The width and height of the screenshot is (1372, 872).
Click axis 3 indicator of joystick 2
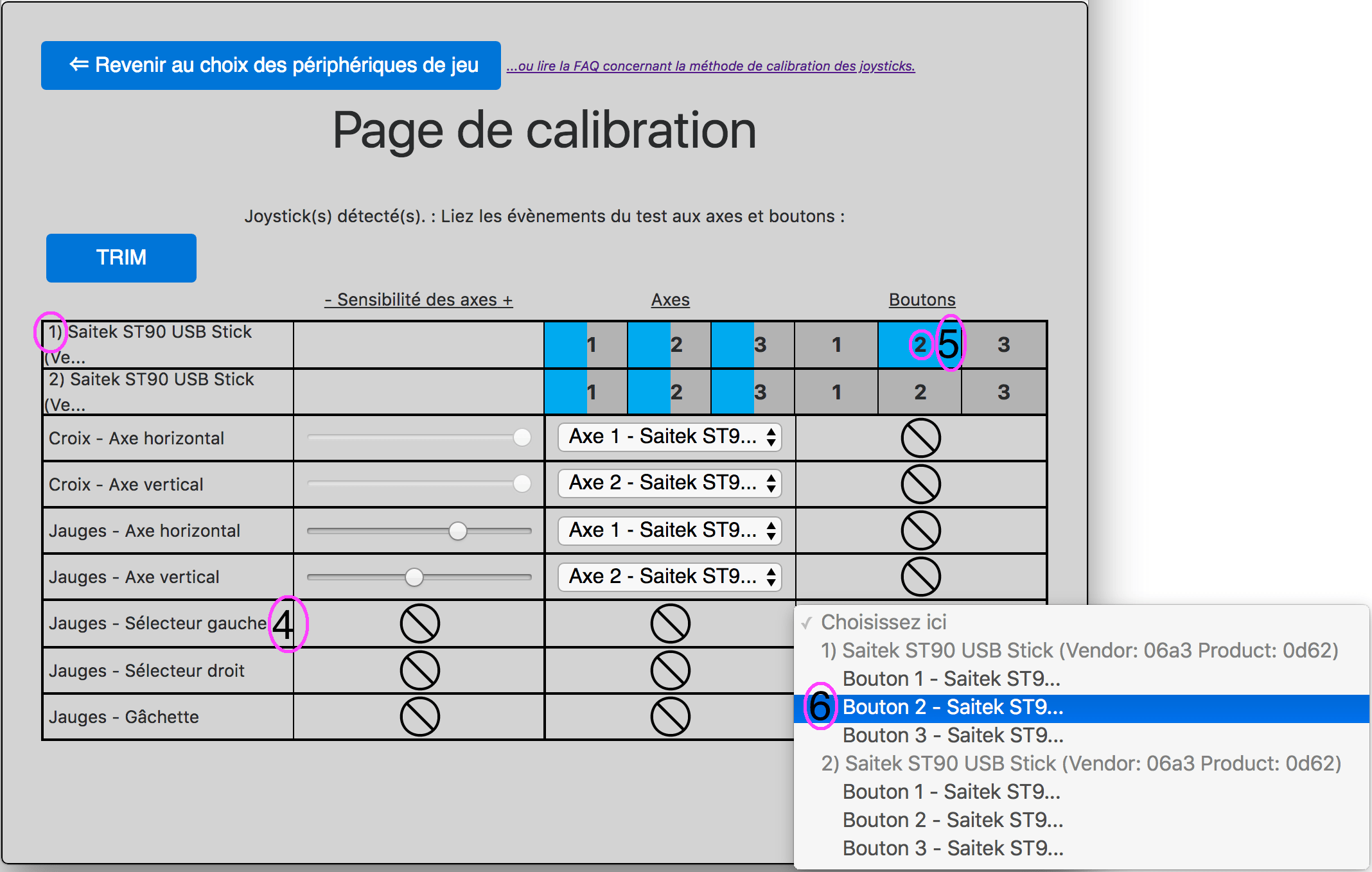point(753,392)
